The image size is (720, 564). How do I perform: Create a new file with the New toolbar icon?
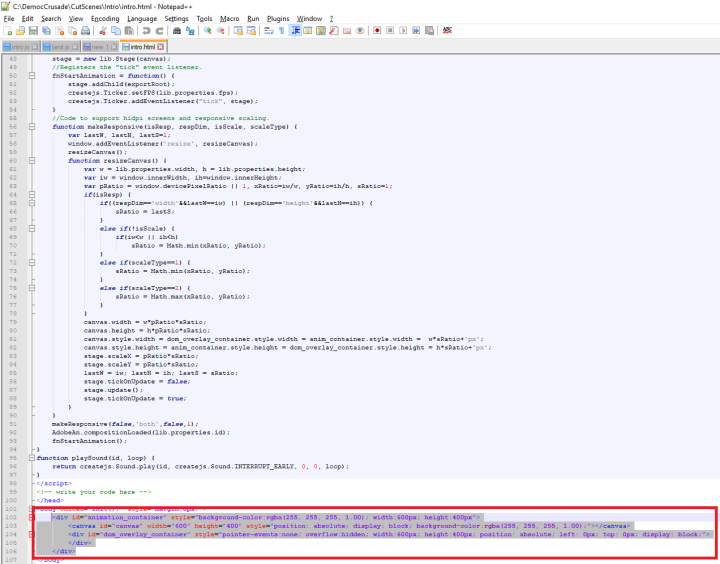(8, 31)
